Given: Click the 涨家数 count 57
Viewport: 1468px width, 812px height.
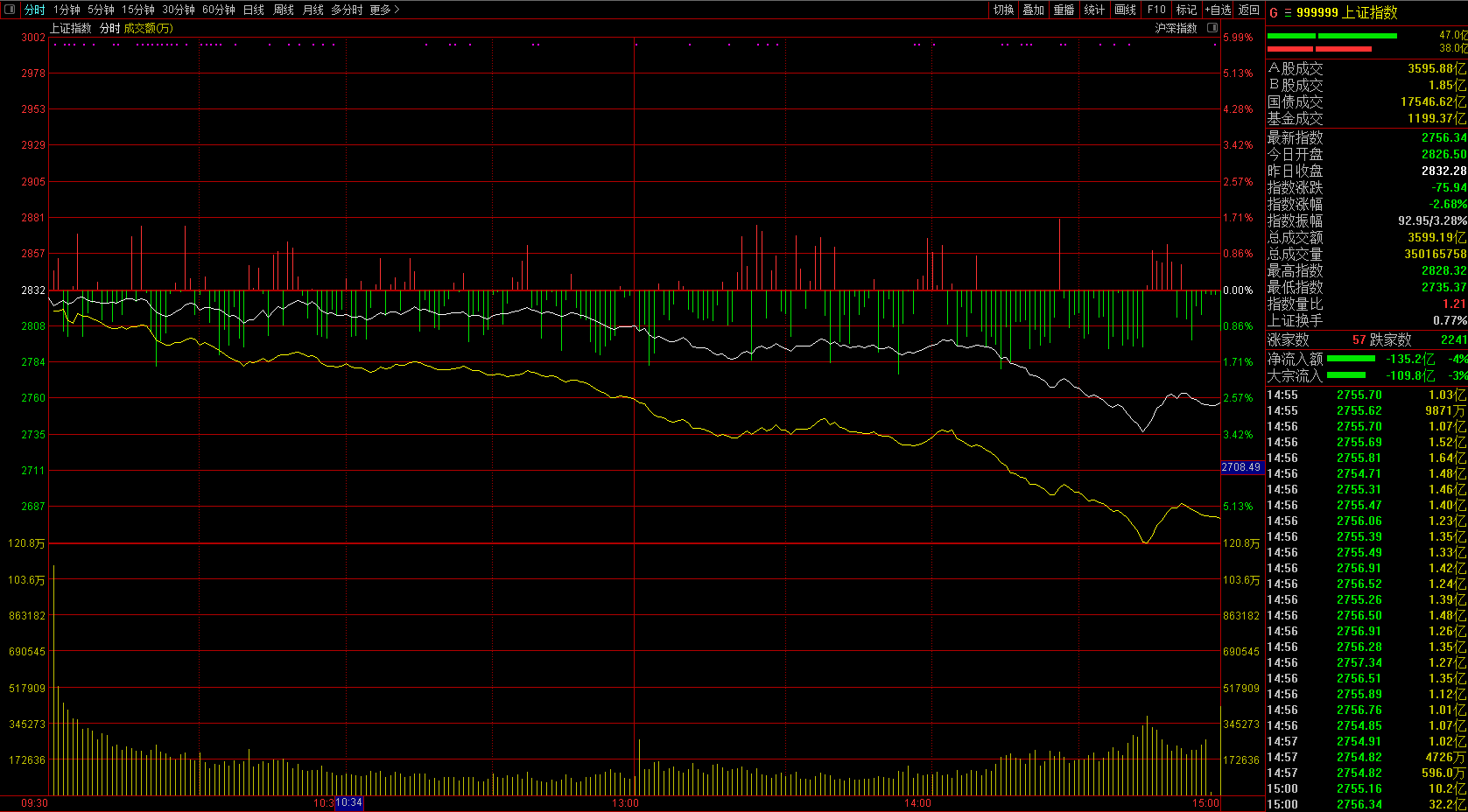Looking at the screenshot, I should (1359, 339).
